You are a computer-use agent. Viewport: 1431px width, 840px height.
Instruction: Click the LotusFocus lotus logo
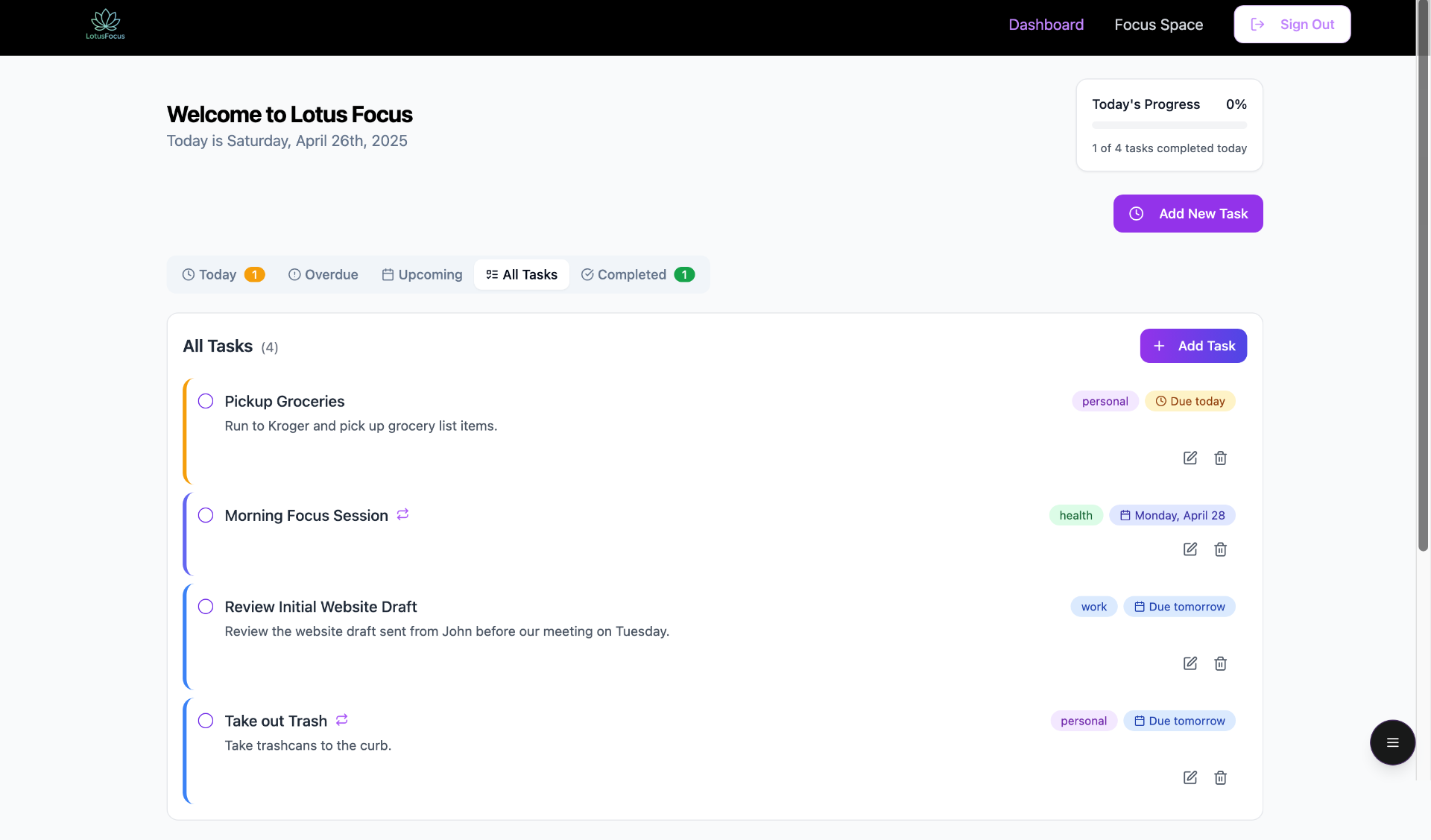(104, 24)
